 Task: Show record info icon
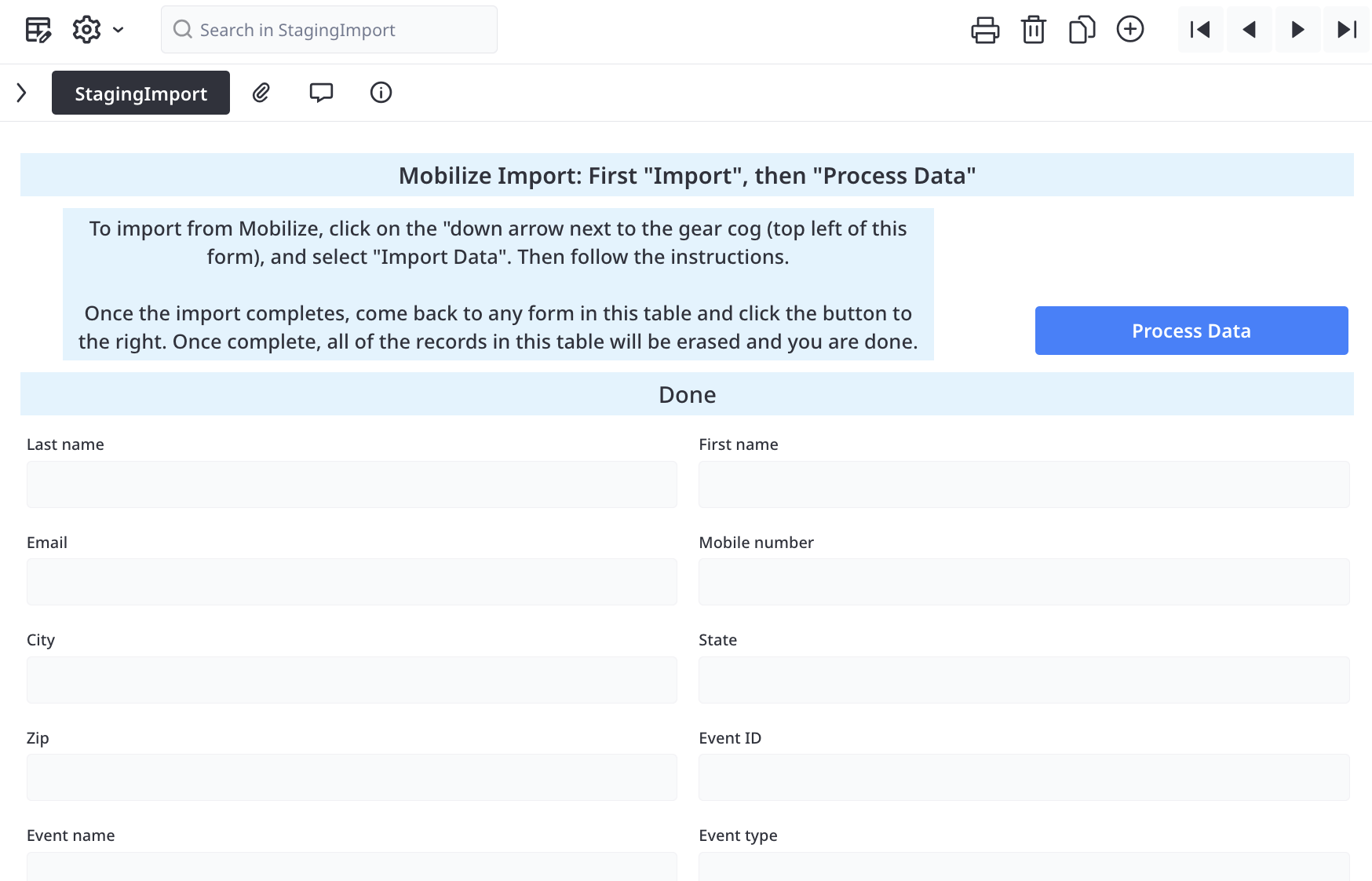coord(381,93)
